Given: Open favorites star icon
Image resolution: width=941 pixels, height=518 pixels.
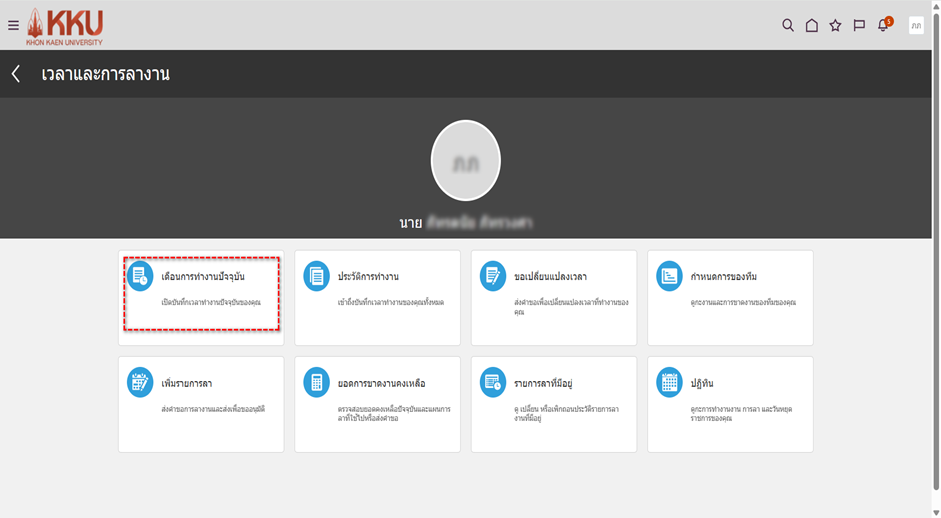Looking at the screenshot, I should [x=835, y=25].
